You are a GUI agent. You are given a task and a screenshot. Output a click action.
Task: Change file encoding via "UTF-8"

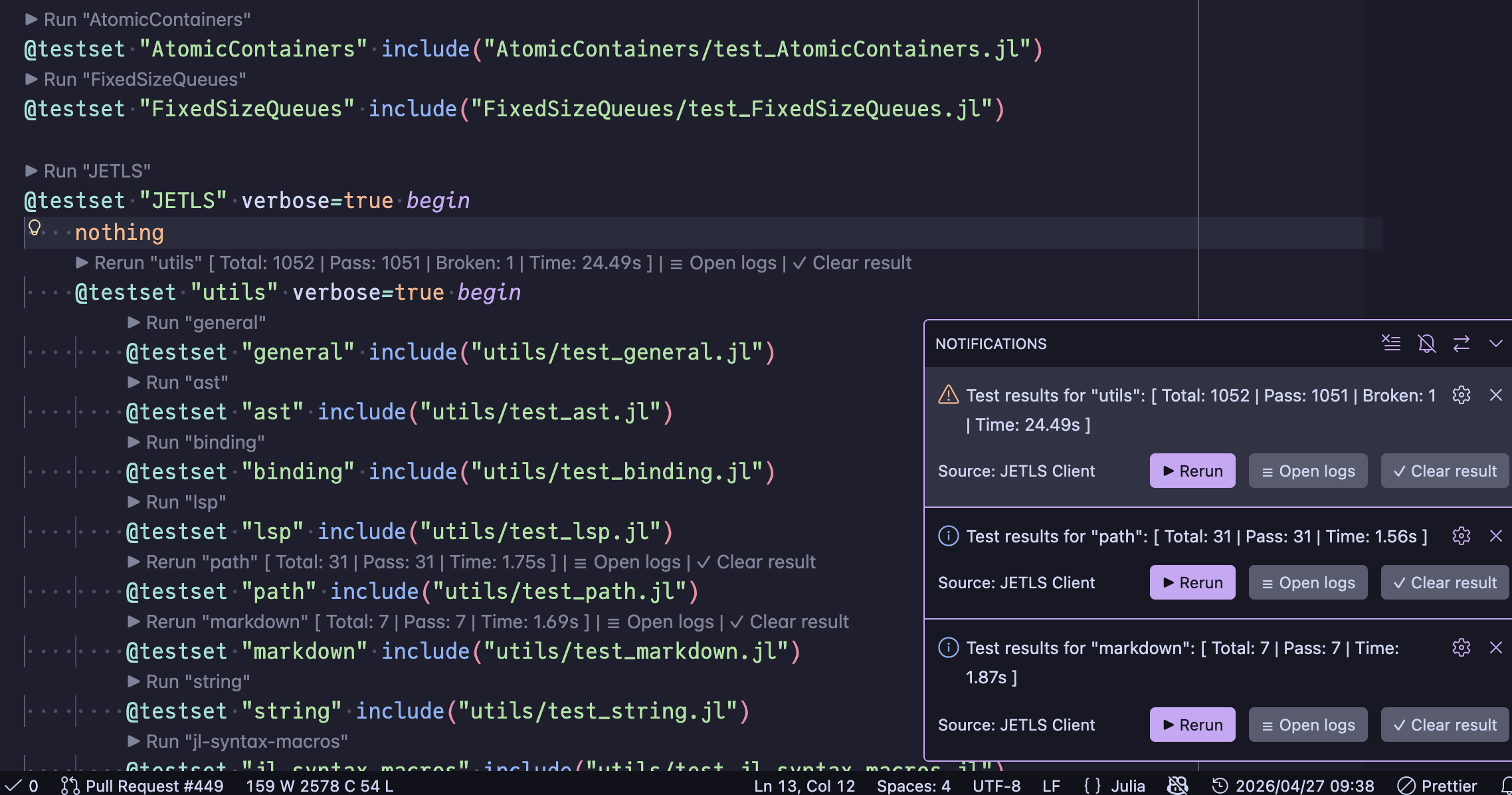pyautogui.click(x=996, y=786)
